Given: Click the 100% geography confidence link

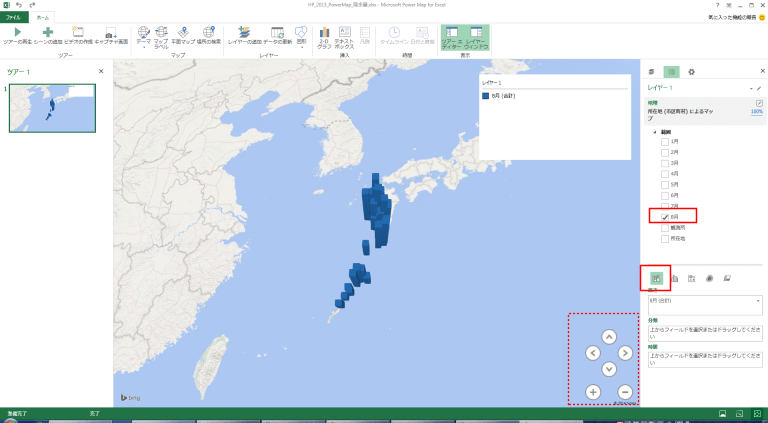Looking at the screenshot, I should [756, 112].
